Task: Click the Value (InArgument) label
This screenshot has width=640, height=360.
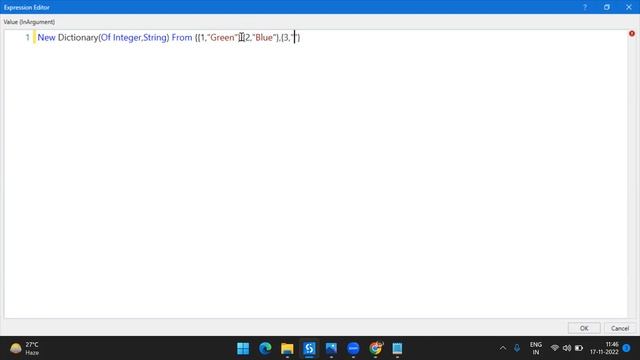Action: tap(29, 22)
